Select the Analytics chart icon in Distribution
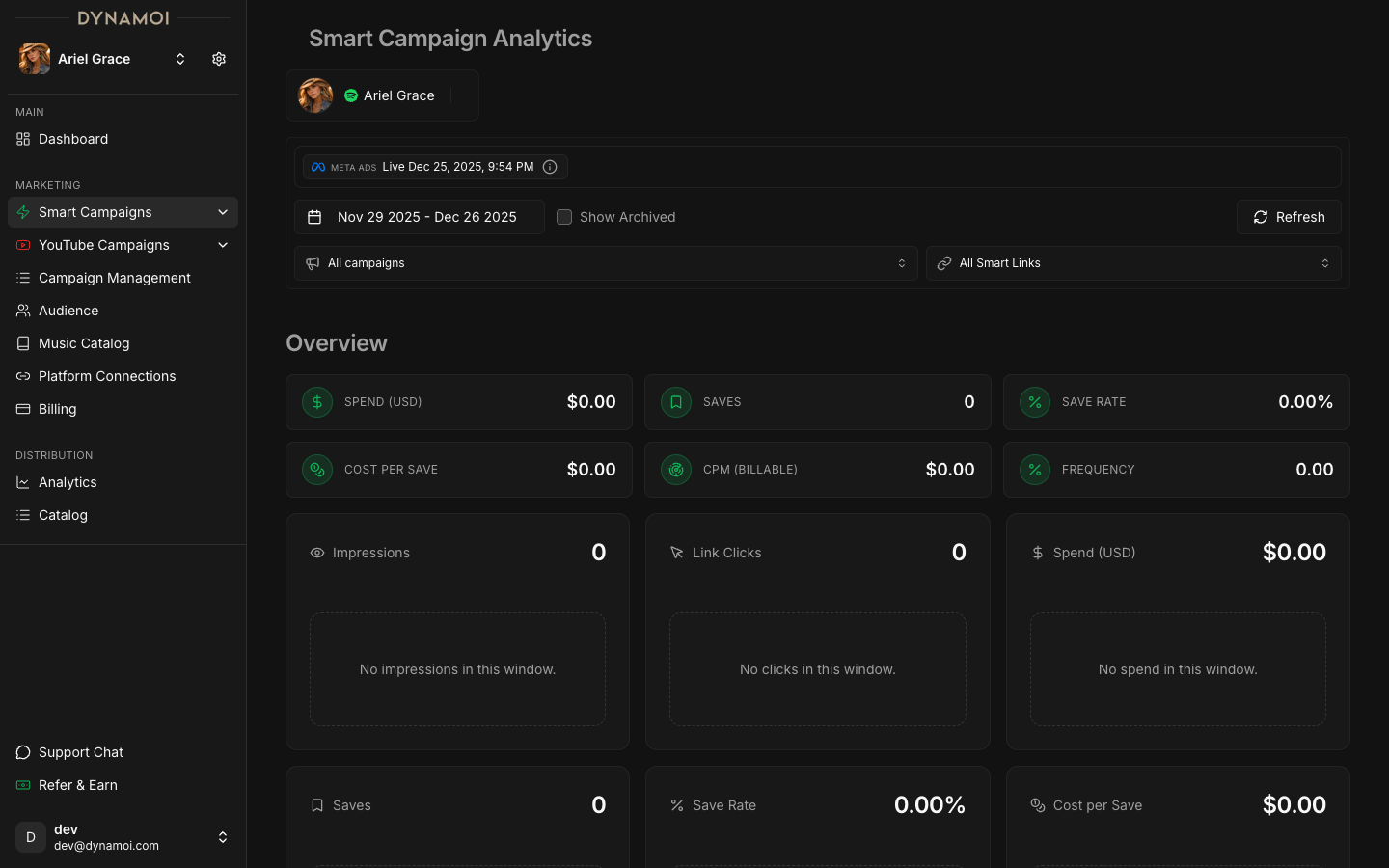The image size is (1389, 868). pos(22,482)
